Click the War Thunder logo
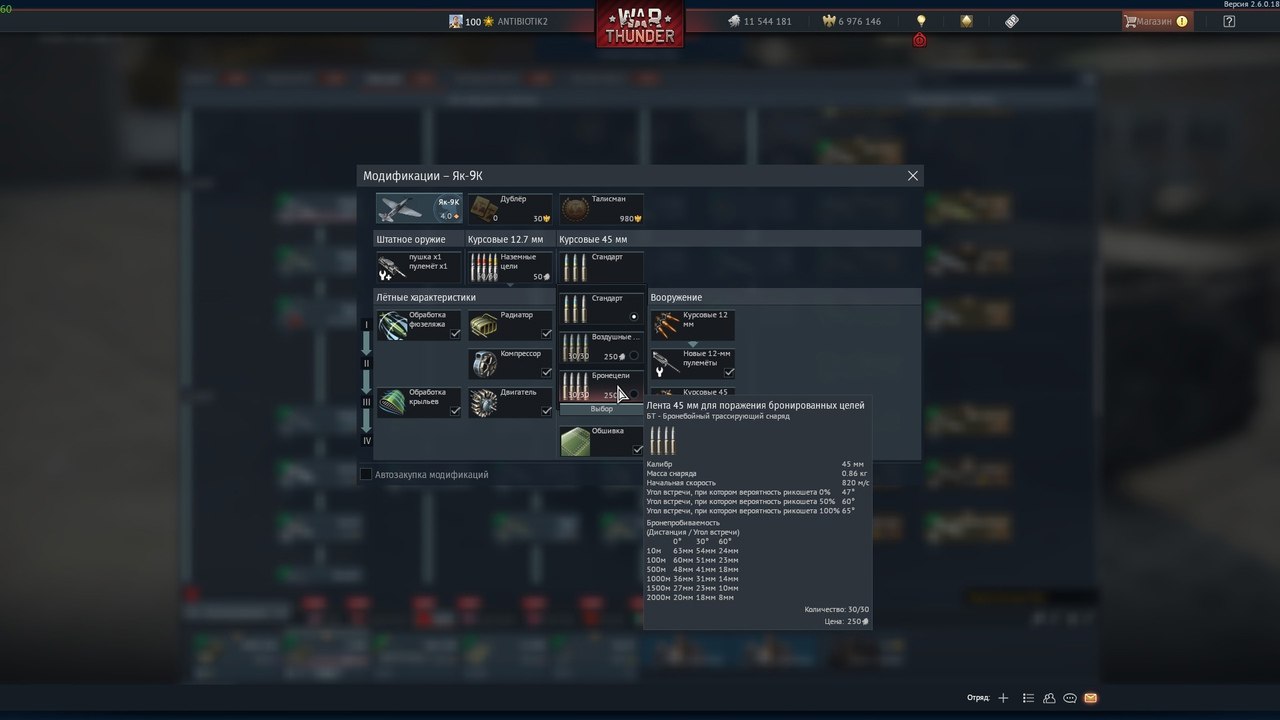The width and height of the screenshot is (1280, 720). (640, 24)
